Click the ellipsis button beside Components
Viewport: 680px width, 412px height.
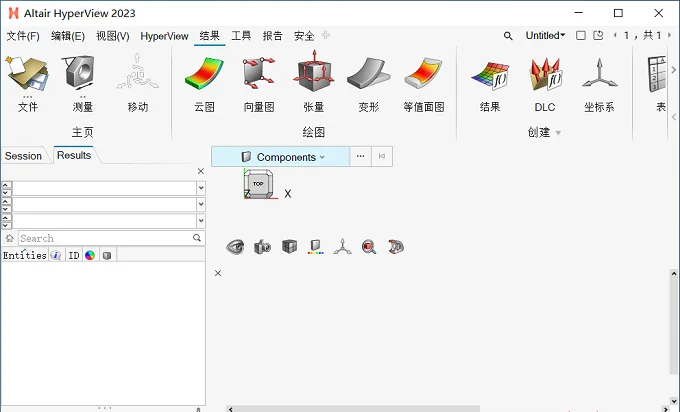[360, 157]
